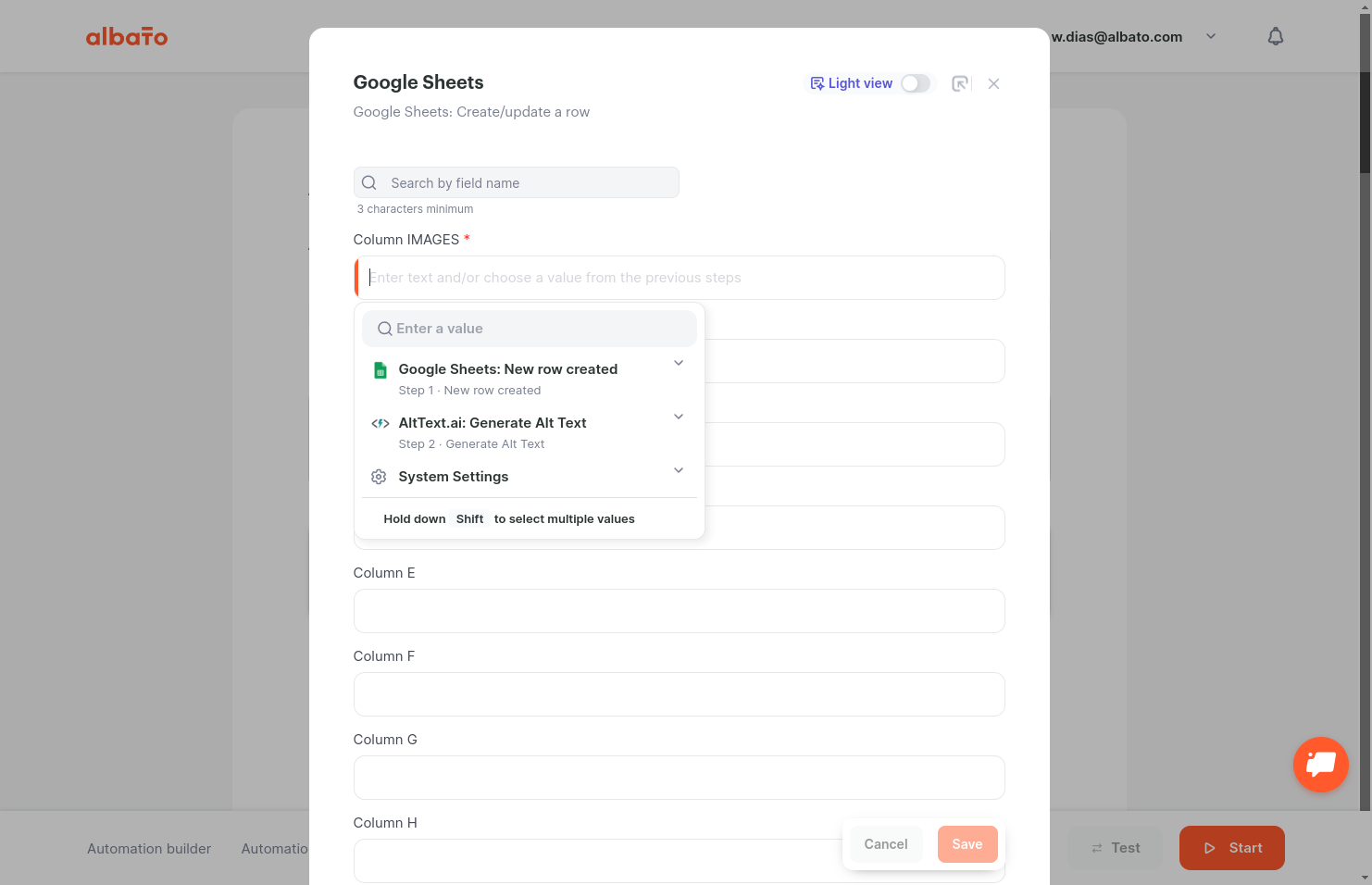The height and width of the screenshot is (885, 1372).
Task: Click 'Google Sheets: Create/update a row' subtitle
Action: coord(471,112)
